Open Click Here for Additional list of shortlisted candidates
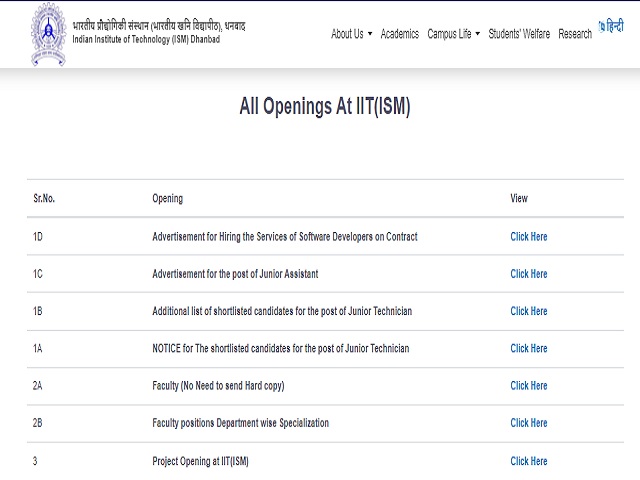 click(x=529, y=311)
